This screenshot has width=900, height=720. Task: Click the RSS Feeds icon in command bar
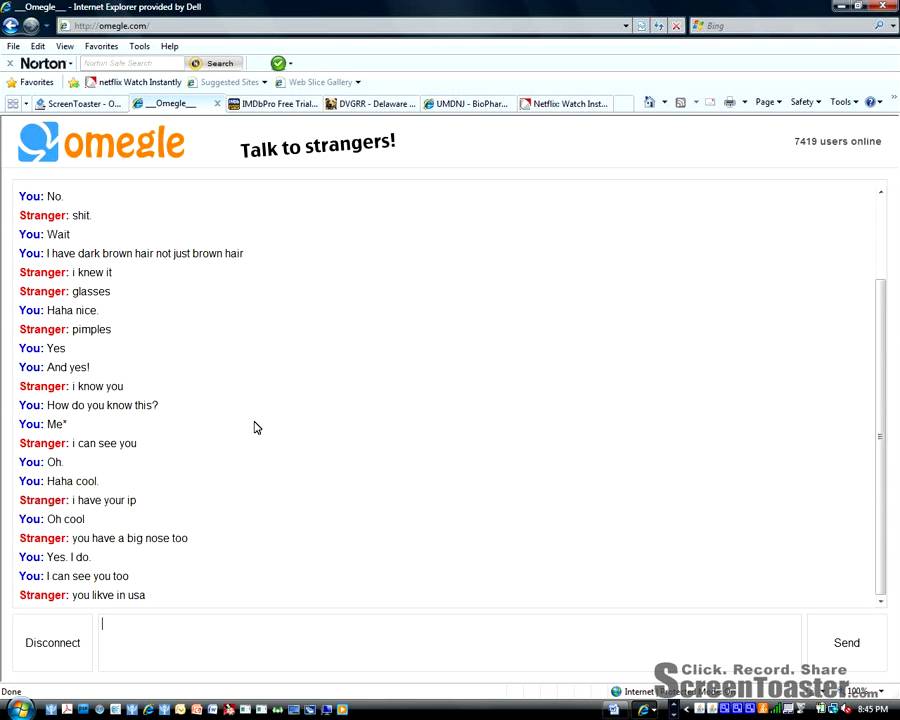point(681,102)
